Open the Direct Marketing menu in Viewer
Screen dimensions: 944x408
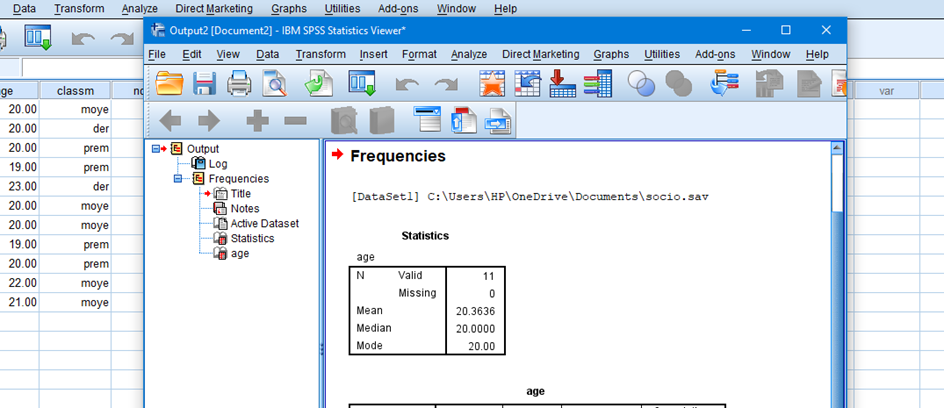pyautogui.click(x=540, y=54)
